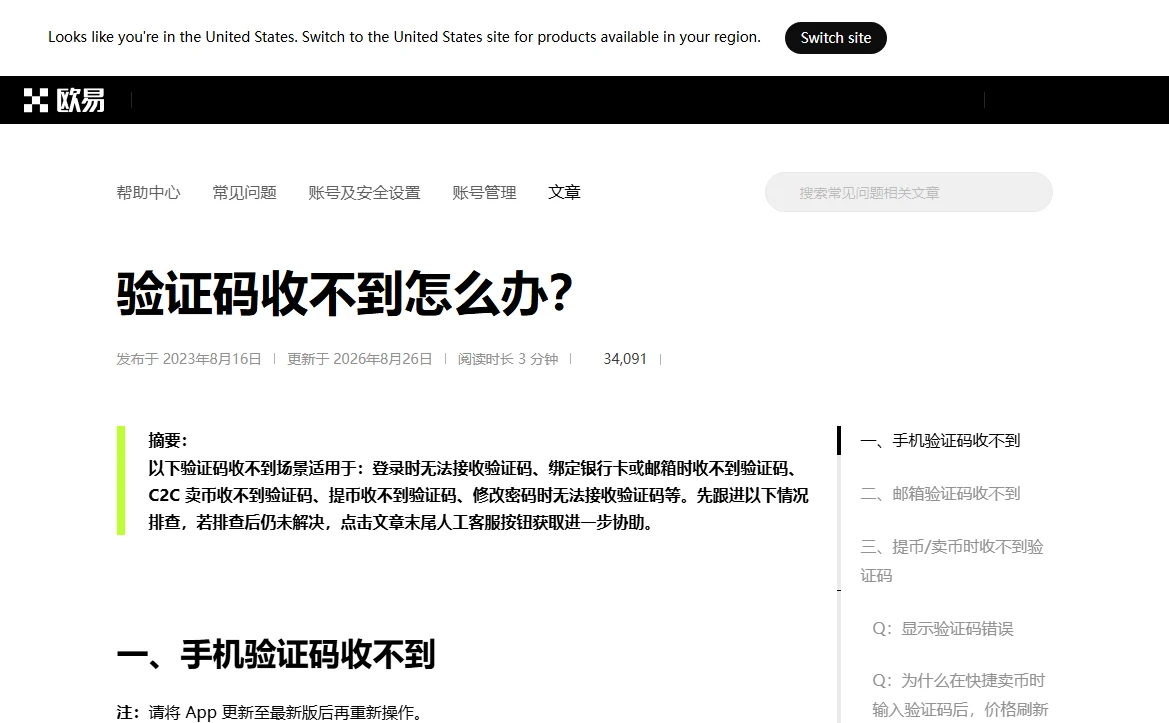Click the 更新于 2026年8月26日 text

point(359,359)
